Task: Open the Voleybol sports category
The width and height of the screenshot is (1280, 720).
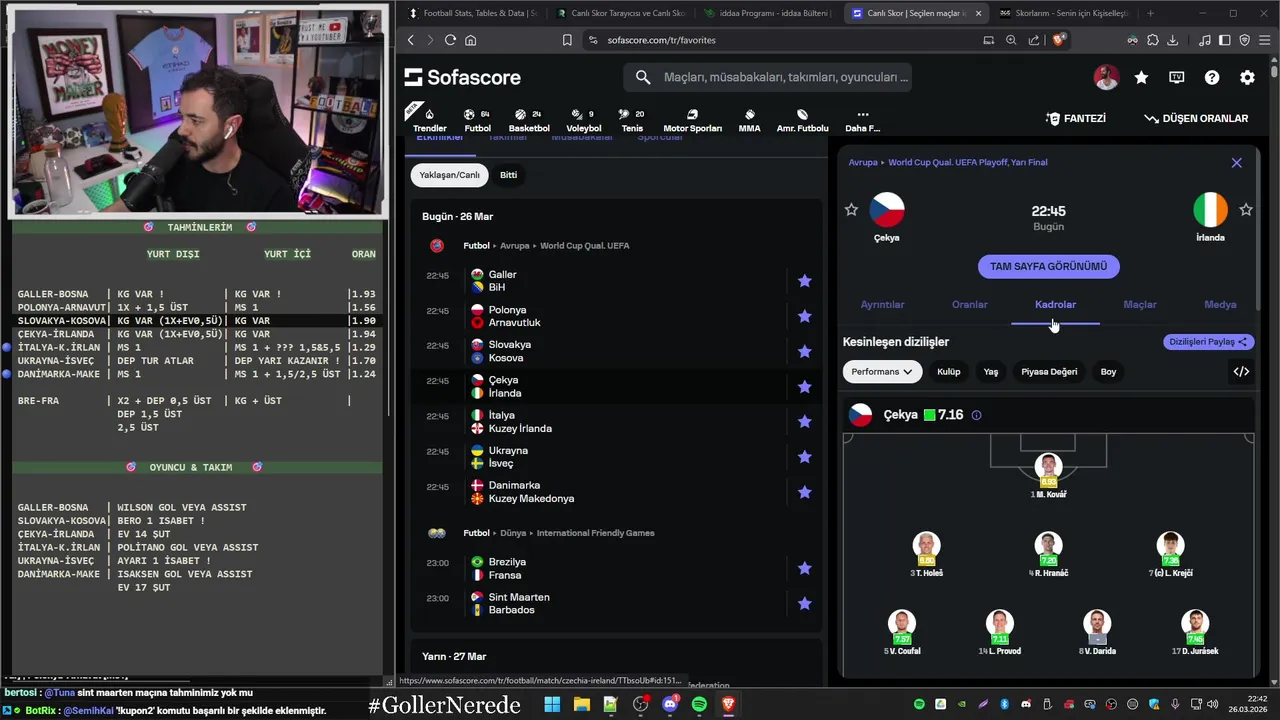Action: coord(583,120)
